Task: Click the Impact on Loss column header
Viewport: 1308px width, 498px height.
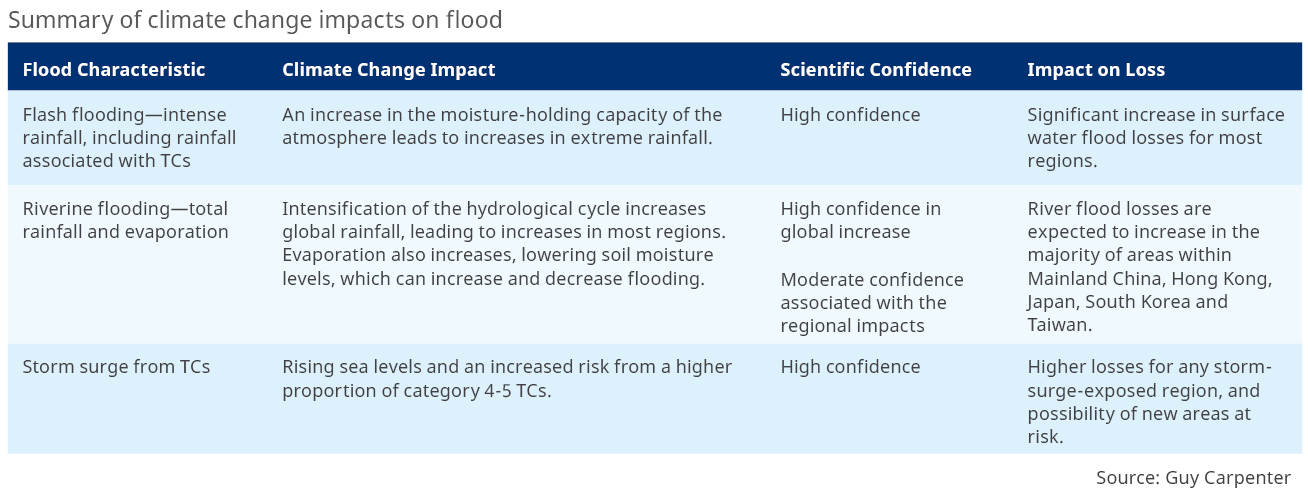Action: (1095, 69)
